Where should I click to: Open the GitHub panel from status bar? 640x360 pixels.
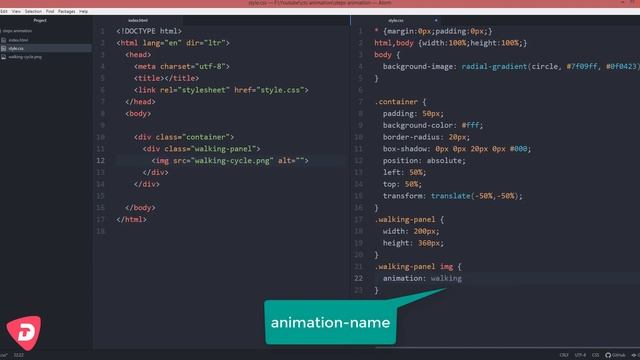pyautogui.click(x=615, y=355)
